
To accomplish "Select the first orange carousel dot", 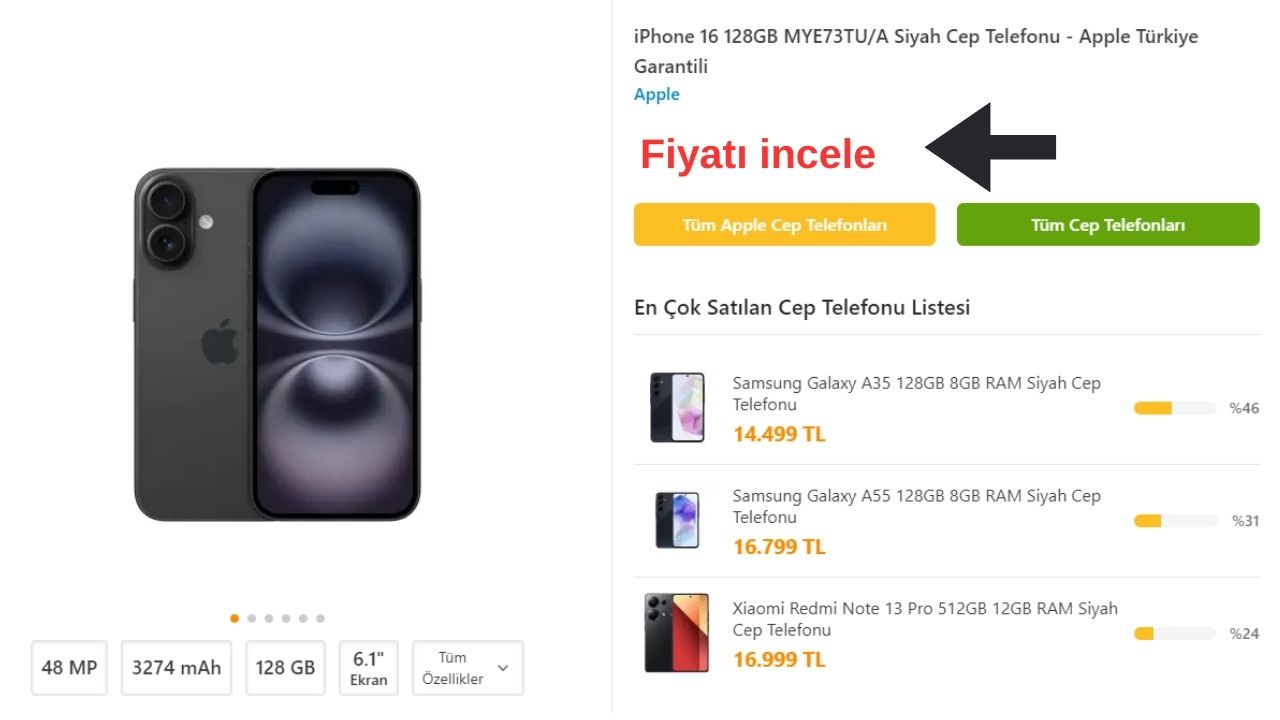I will coord(235,618).
